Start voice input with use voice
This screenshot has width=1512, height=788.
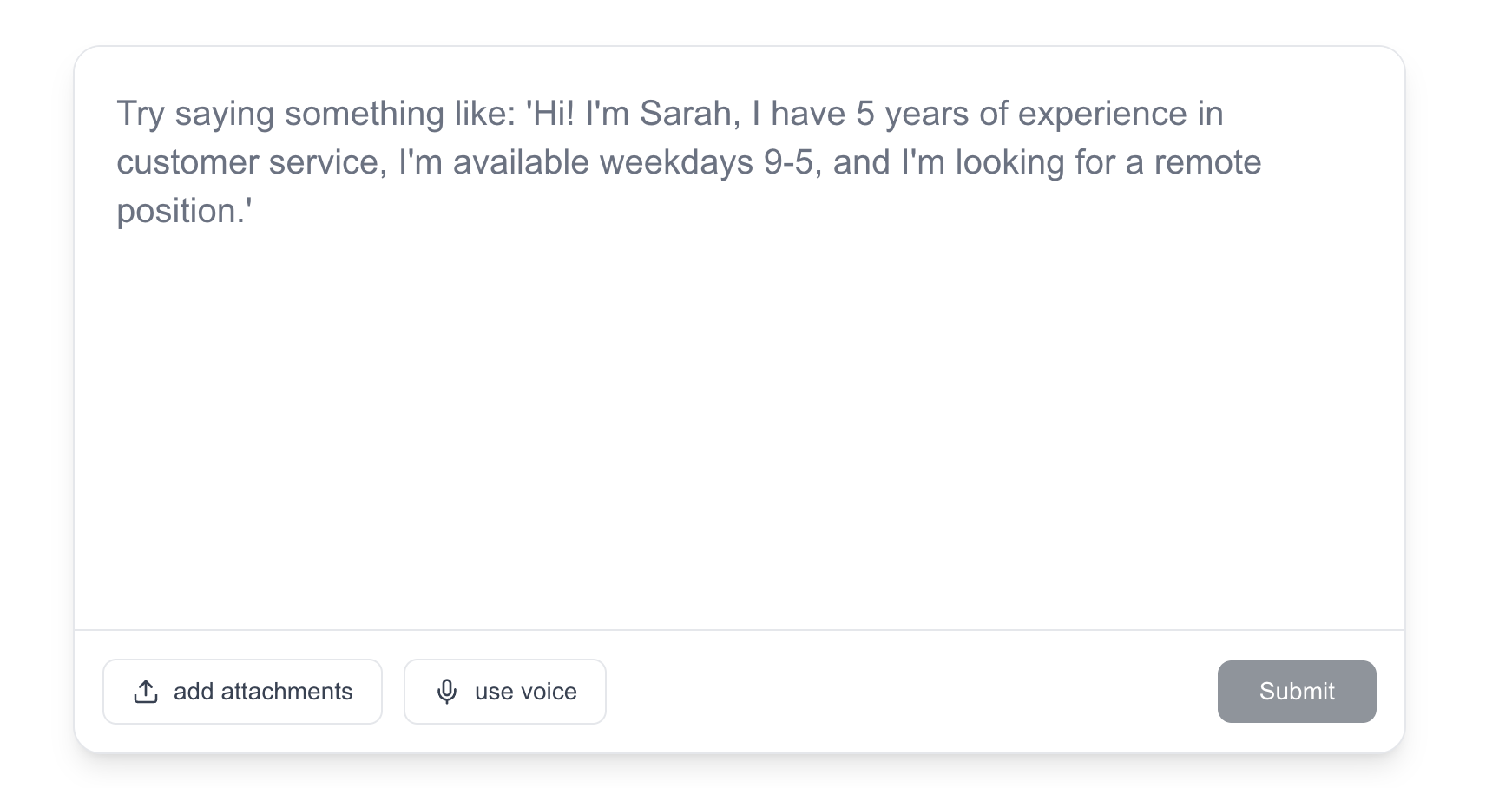tap(505, 692)
